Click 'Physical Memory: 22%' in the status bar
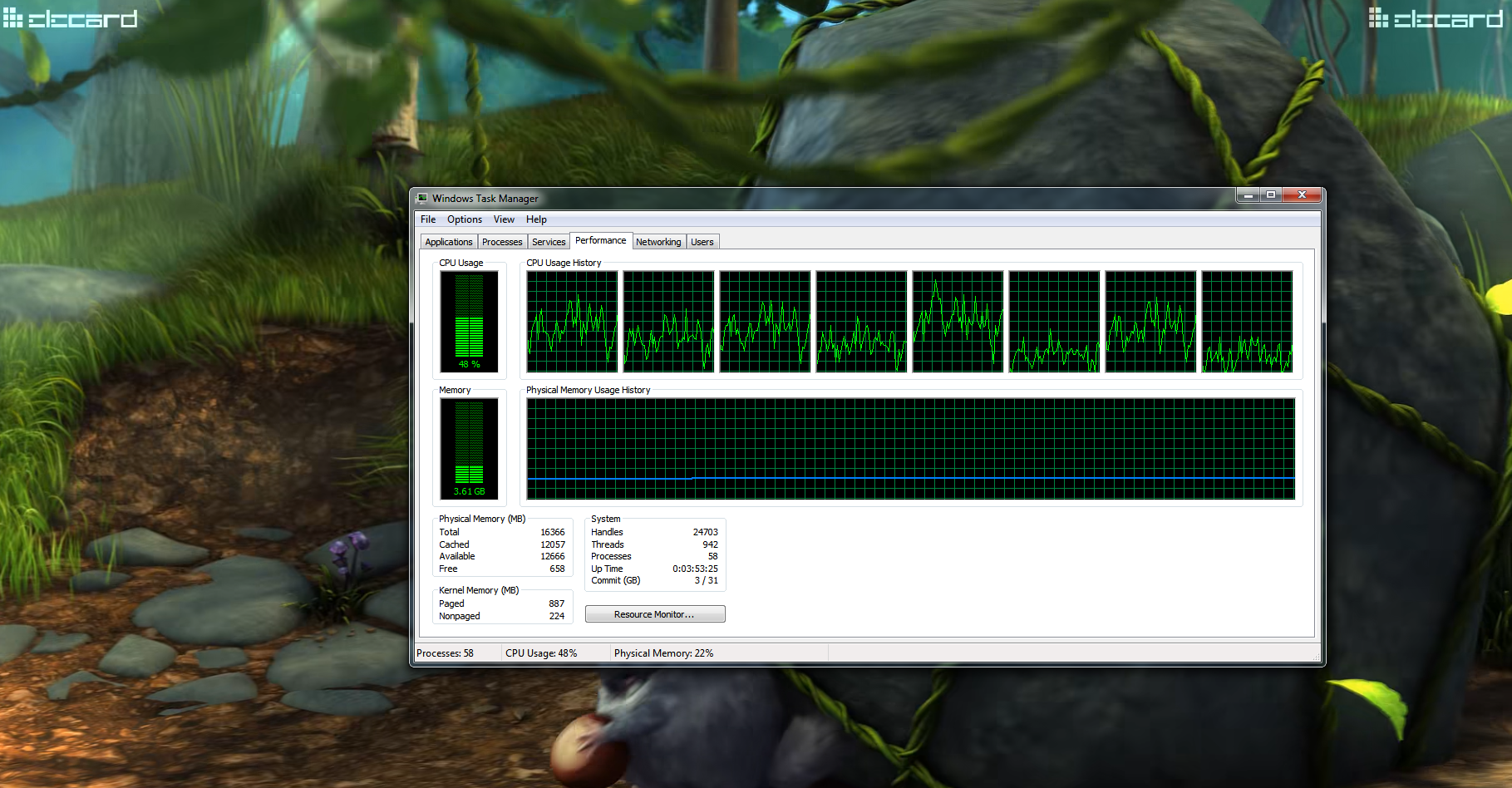1512x788 pixels. [x=664, y=653]
